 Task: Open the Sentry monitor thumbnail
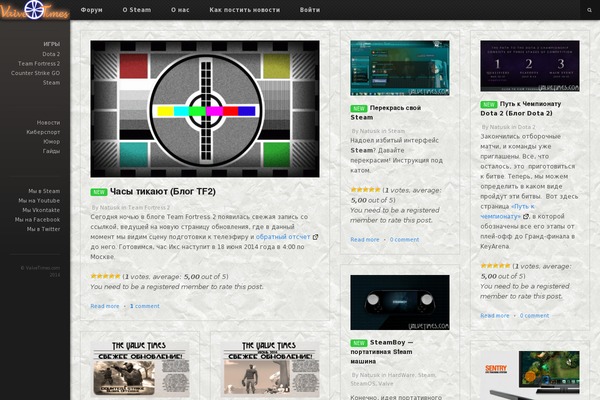tap(530, 375)
